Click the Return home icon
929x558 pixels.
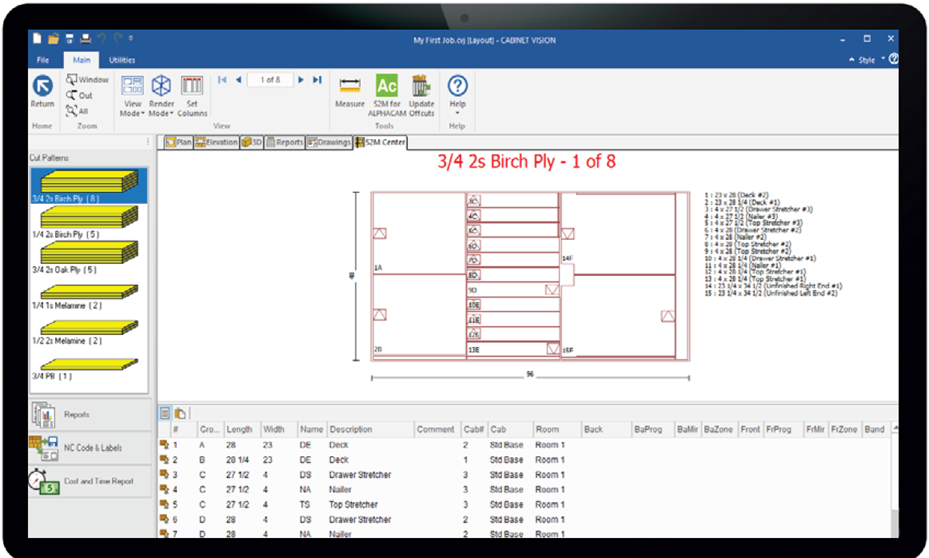(42, 90)
